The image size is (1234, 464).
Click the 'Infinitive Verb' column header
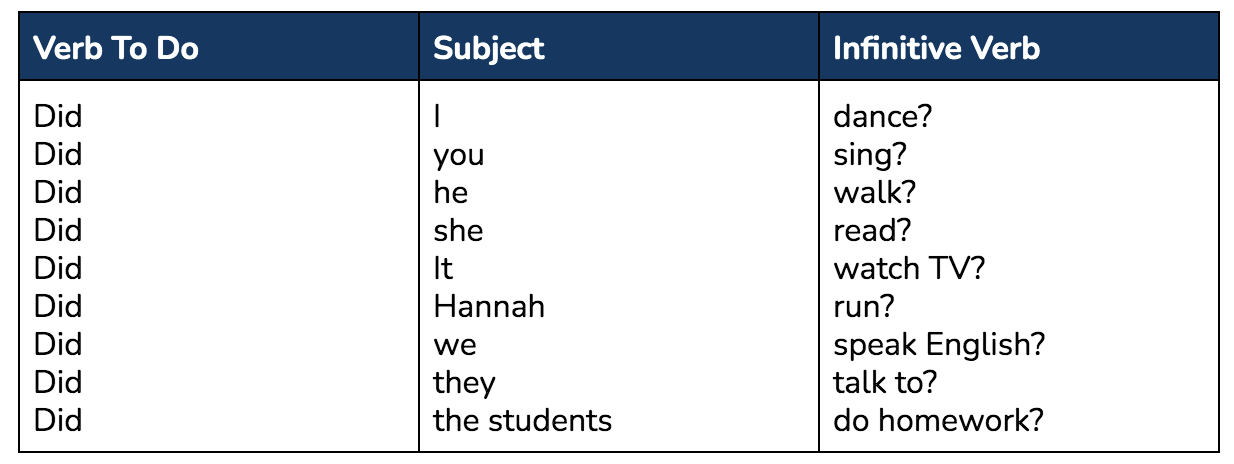pos(936,47)
